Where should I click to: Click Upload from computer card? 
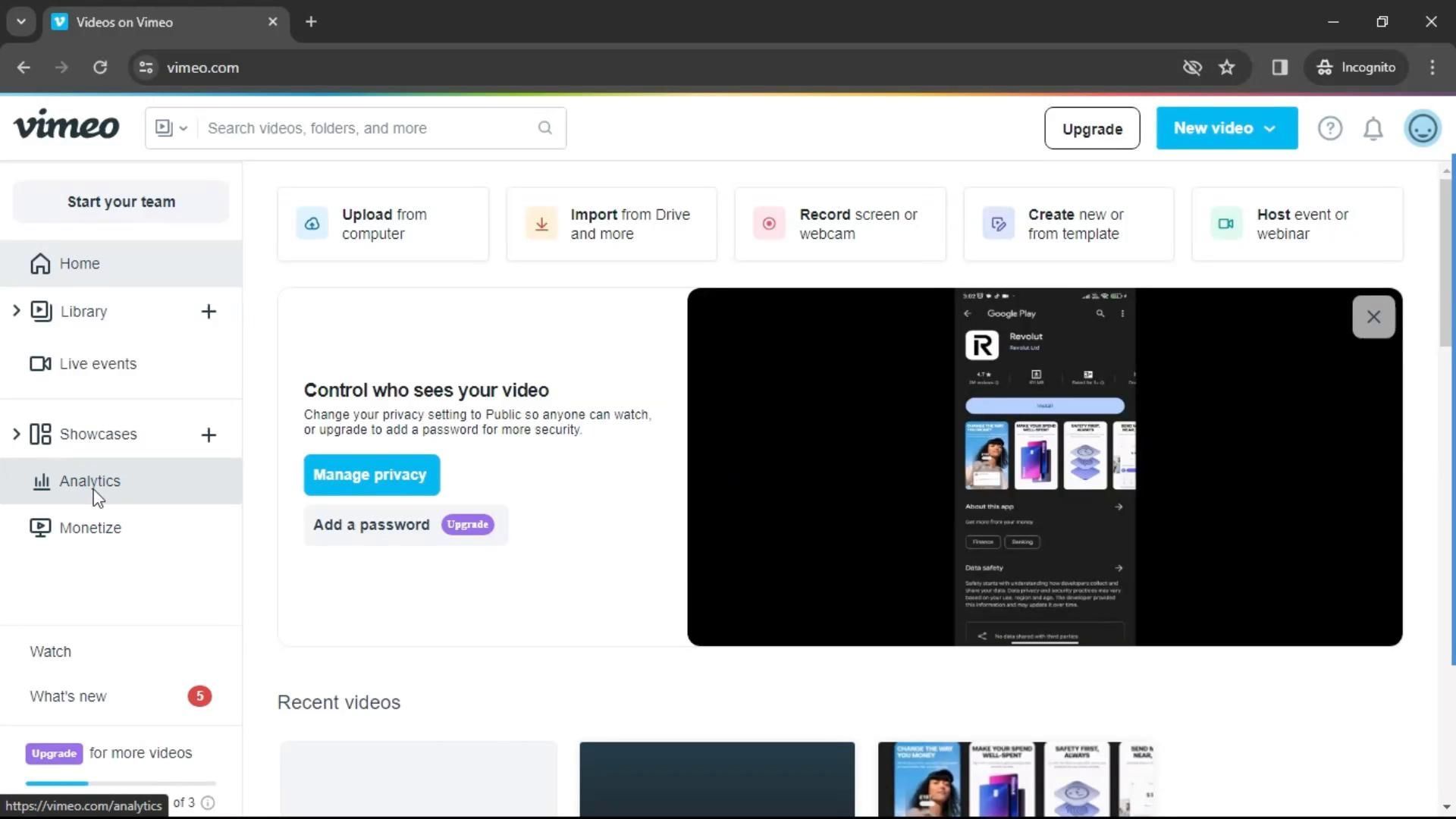click(x=383, y=224)
